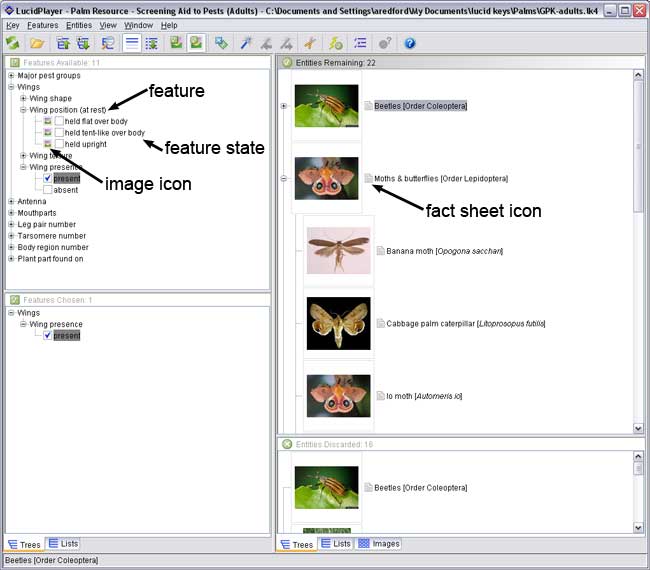Switch to Images tab in entities panel
Viewport: 650px width, 570px height.
pyautogui.click(x=379, y=544)
